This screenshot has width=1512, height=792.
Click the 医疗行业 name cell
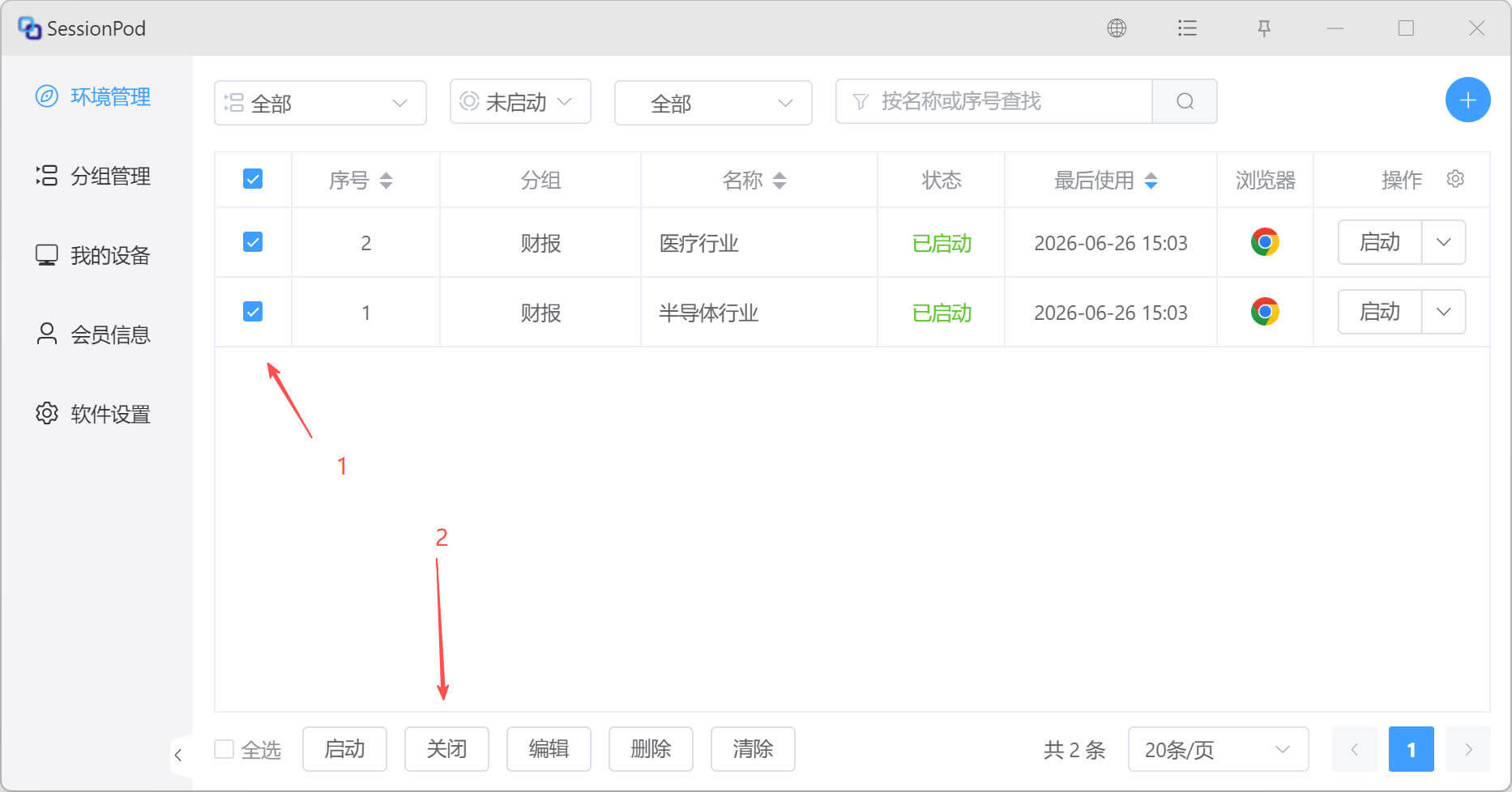(x=758, y=242)
